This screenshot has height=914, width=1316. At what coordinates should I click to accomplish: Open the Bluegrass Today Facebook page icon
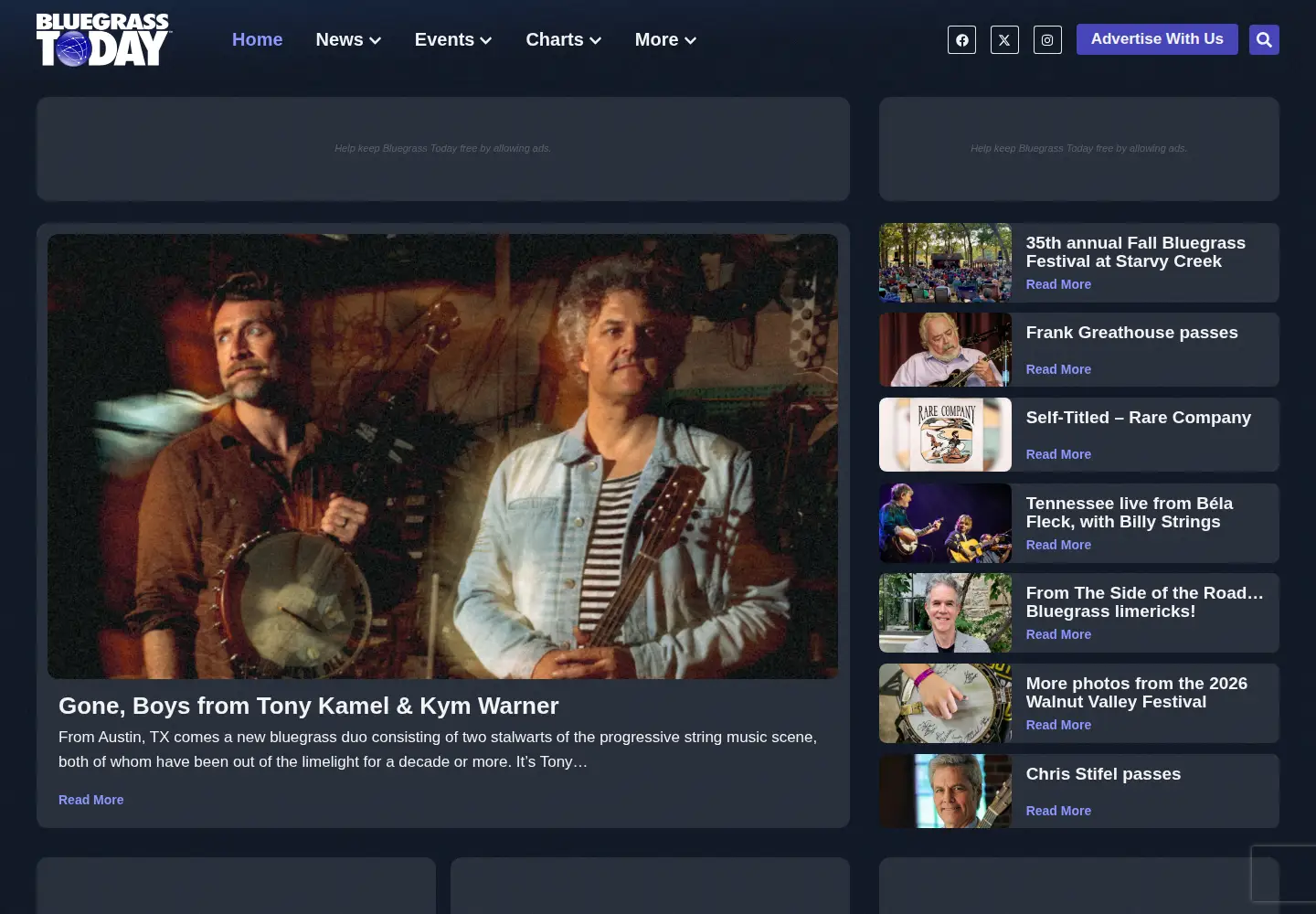961,39
